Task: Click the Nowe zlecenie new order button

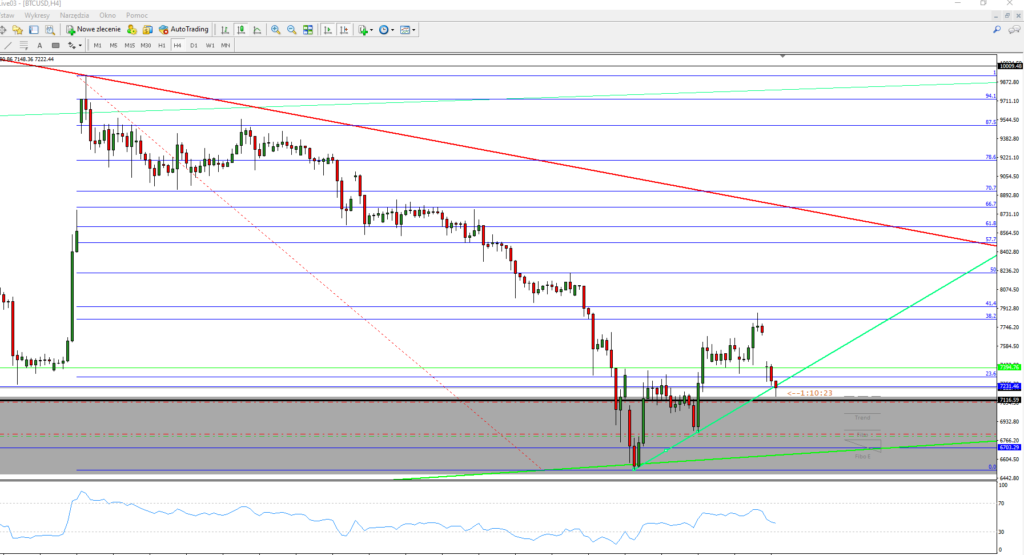Action: [93, 29]
